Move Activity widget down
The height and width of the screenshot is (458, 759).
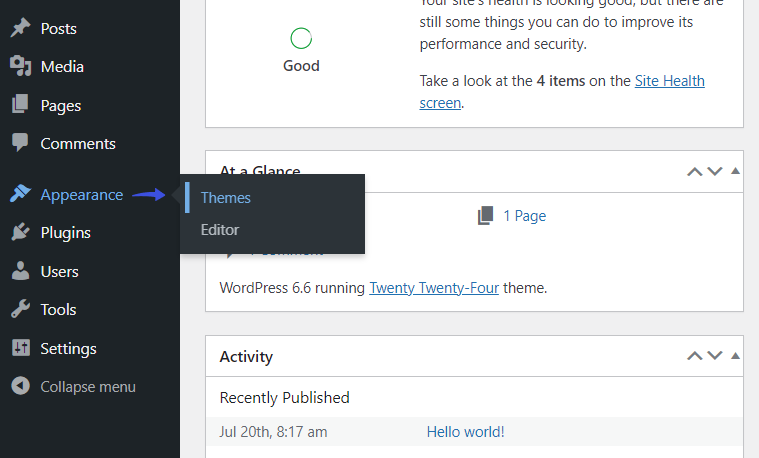(x=715, y=356)
